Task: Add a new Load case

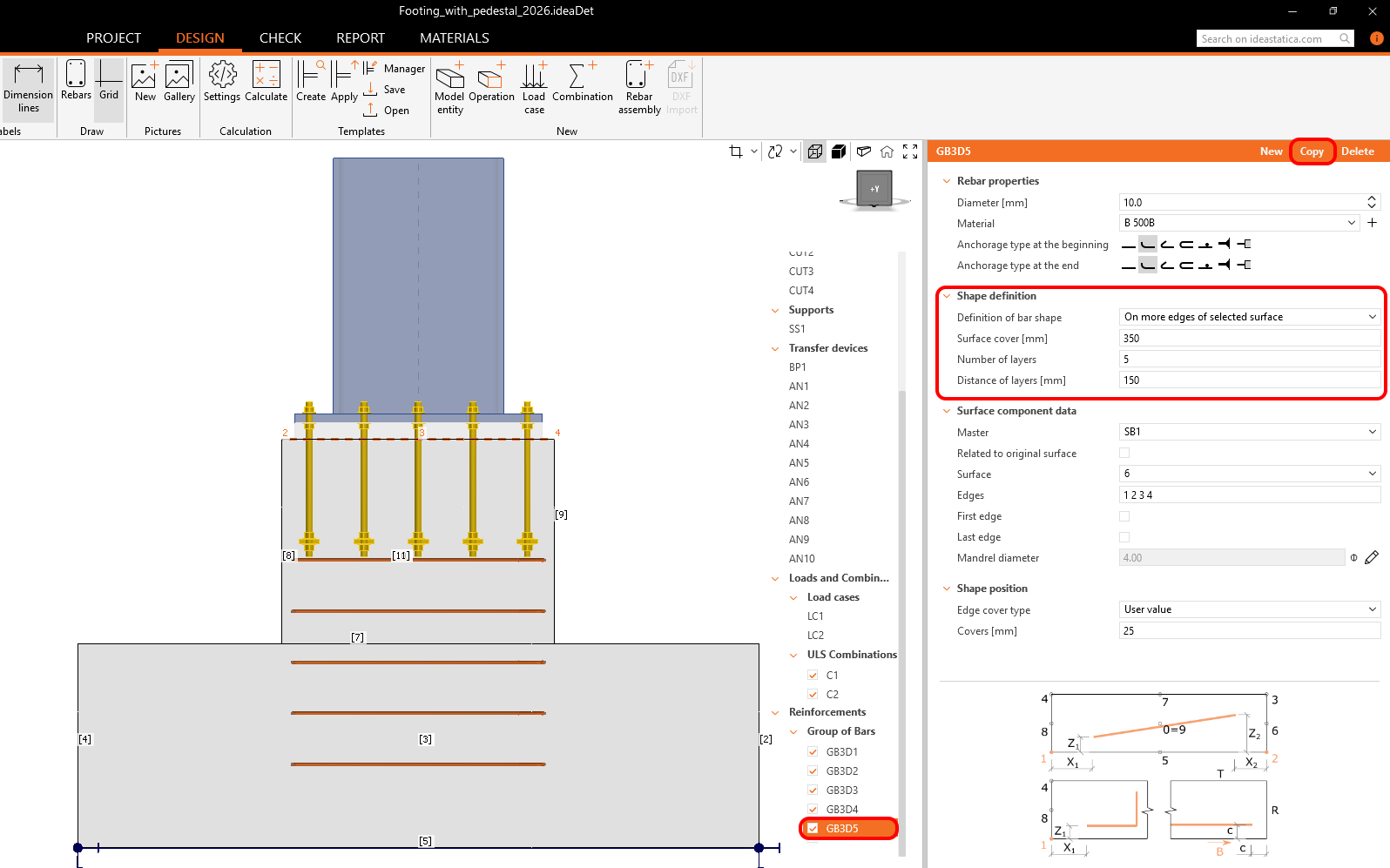Action: (x=534, y=87)
